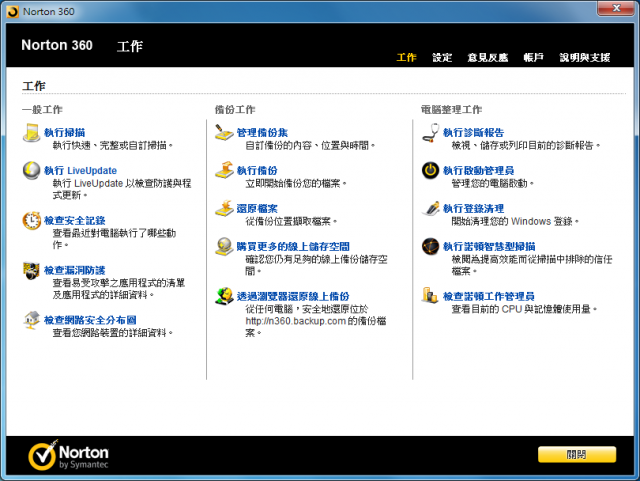Click the 執行登錄清理 icon
Image resolution: width=640 pixels, height=481 pixels.
431,209
